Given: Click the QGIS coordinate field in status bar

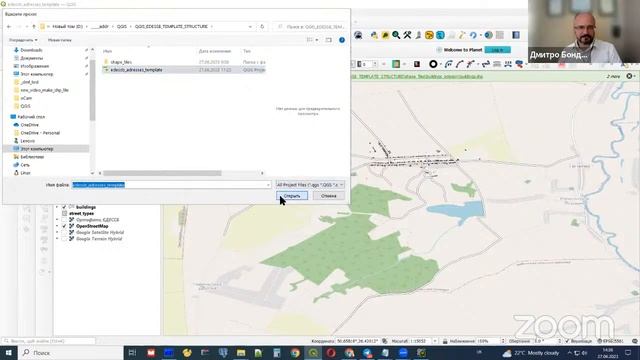Looking at the screenshot, I should pyautogui.click(x=358, y=341).
